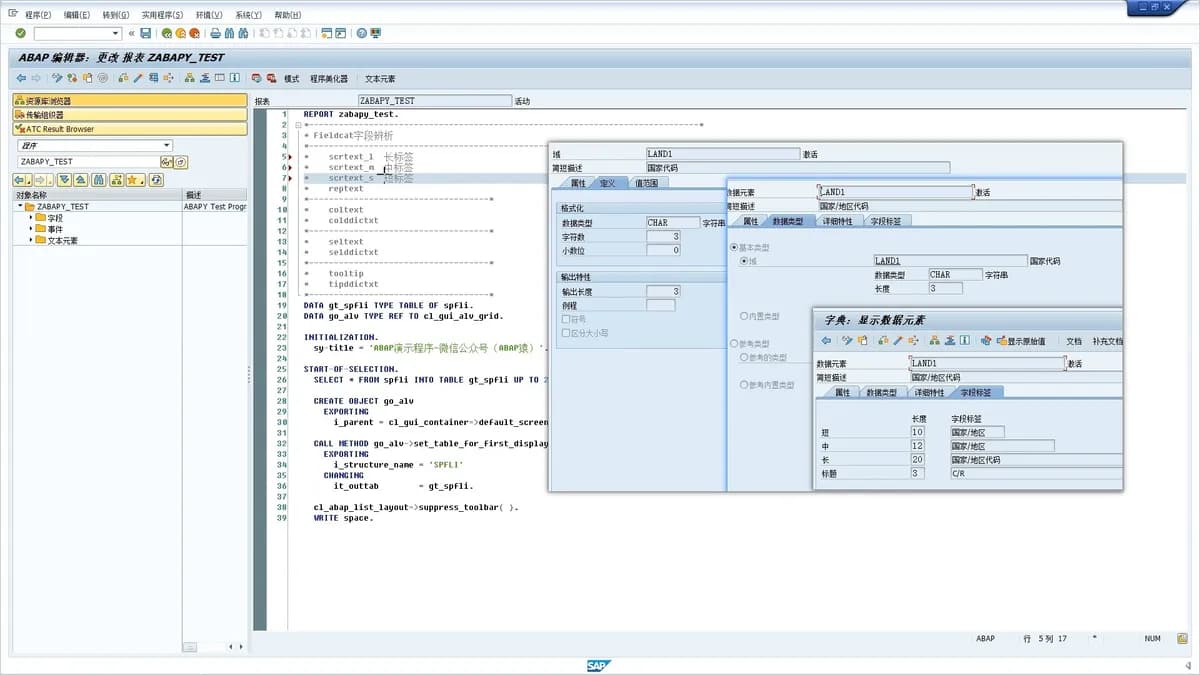Select the 参考类型 radio button

735,343
